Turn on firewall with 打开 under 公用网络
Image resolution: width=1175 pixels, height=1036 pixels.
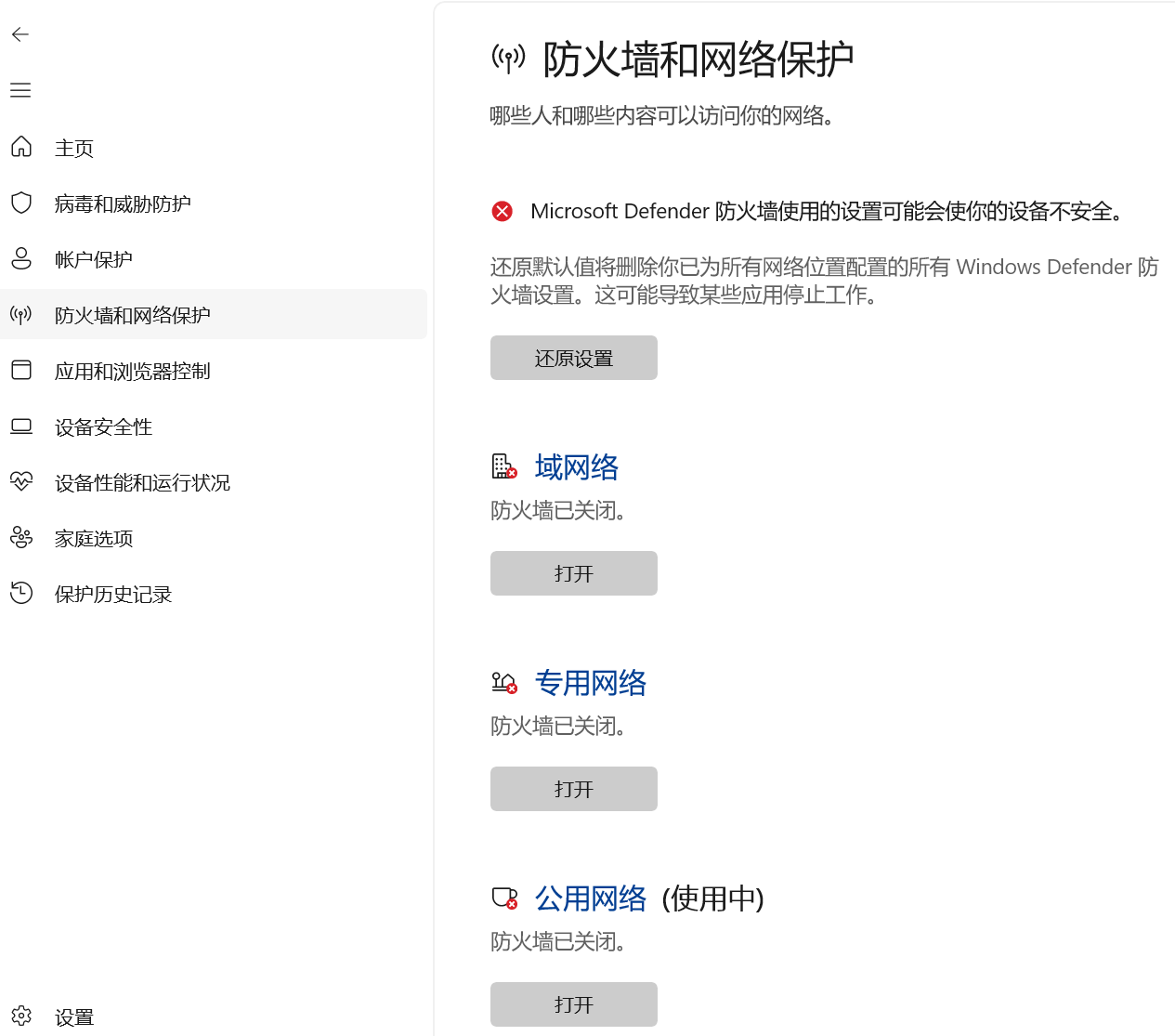coord(574,1004)
